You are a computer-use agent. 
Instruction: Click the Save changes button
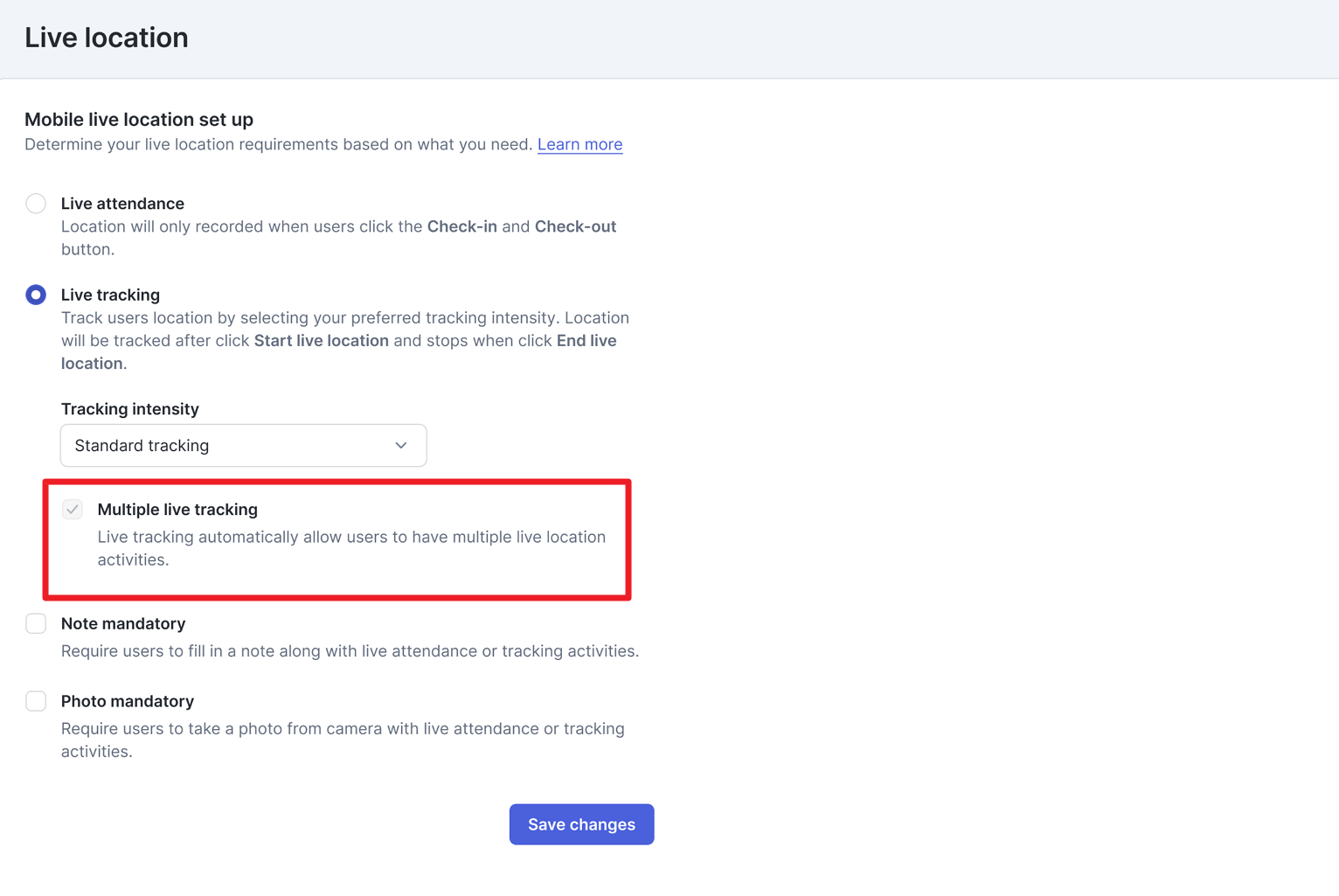tap(581, 824)
